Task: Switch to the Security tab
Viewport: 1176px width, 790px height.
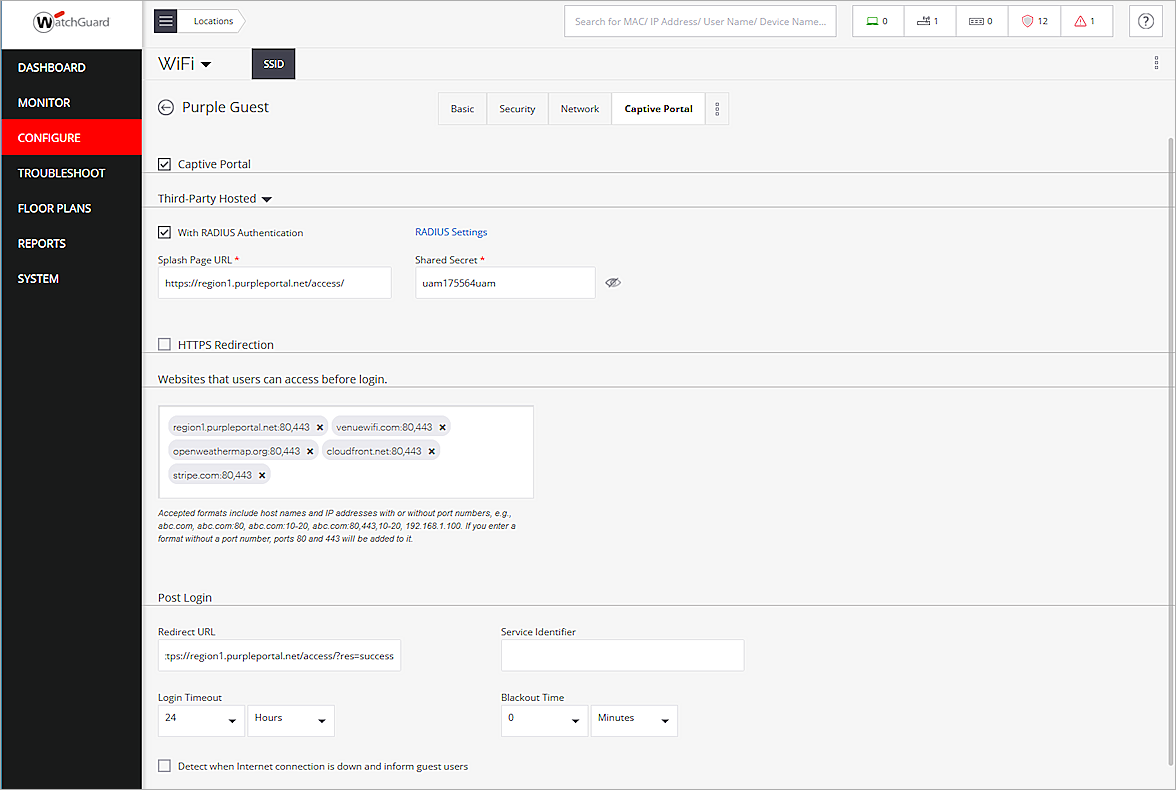Action: click(517, 108)
